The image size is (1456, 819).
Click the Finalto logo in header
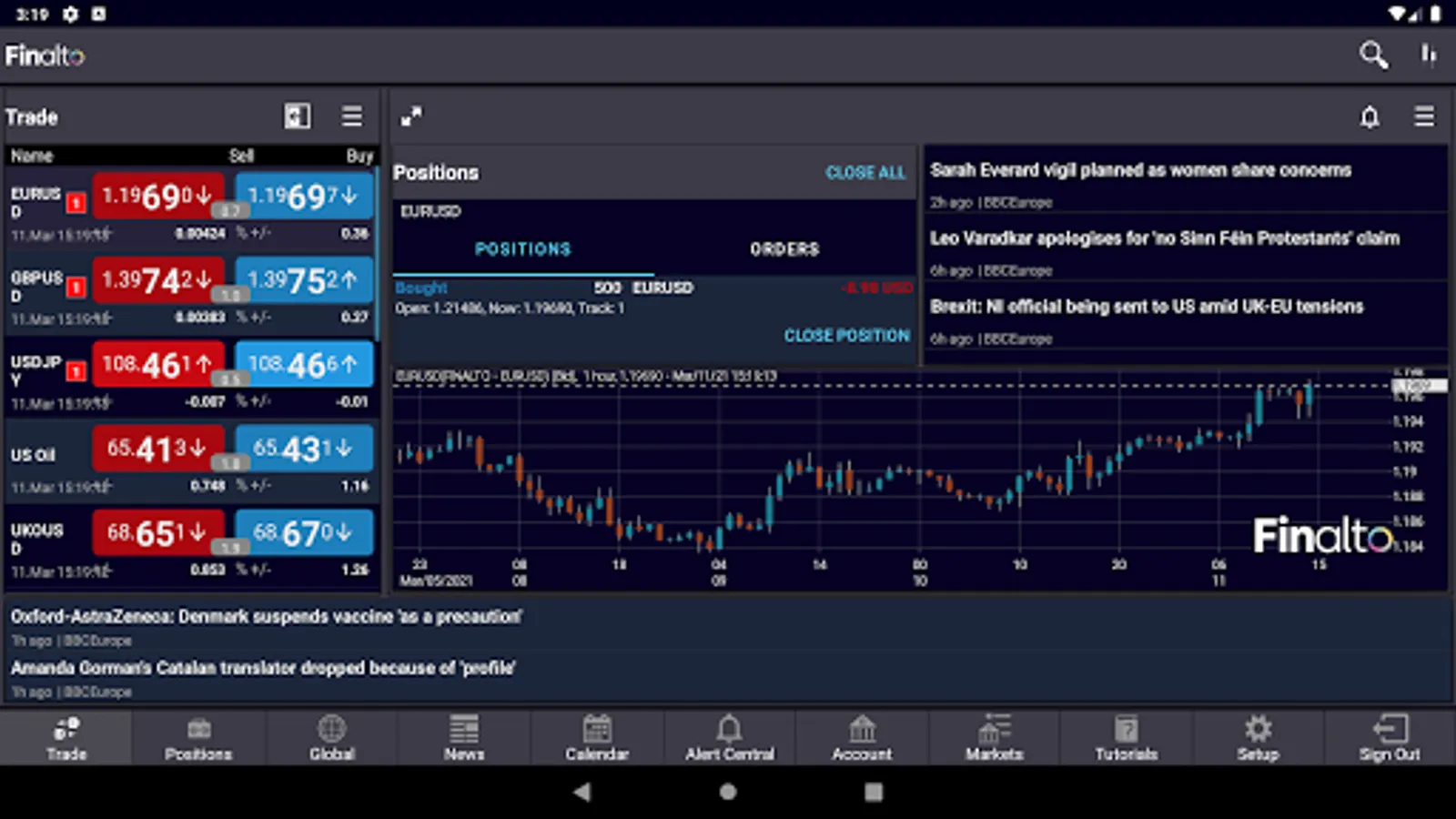pos(45,56)
